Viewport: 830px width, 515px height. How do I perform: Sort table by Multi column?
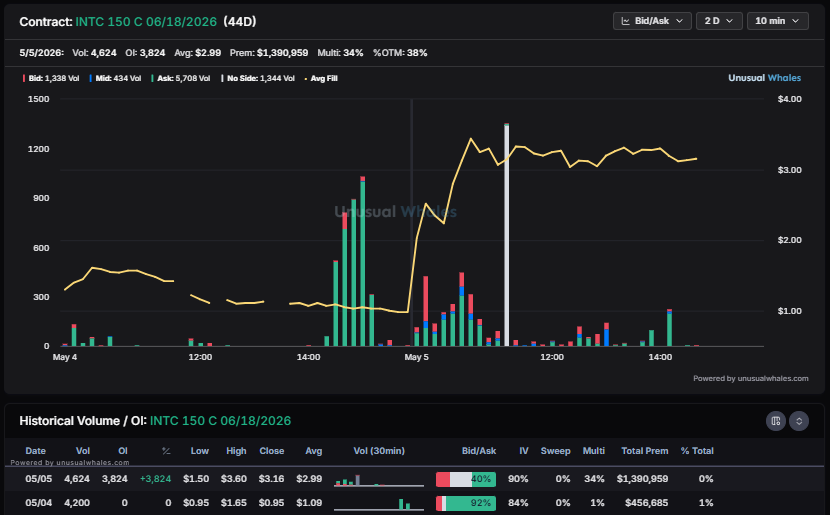tap(593, 451)
